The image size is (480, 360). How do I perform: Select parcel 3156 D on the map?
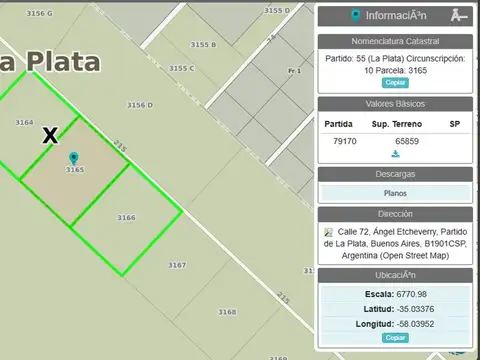[140, 105]
